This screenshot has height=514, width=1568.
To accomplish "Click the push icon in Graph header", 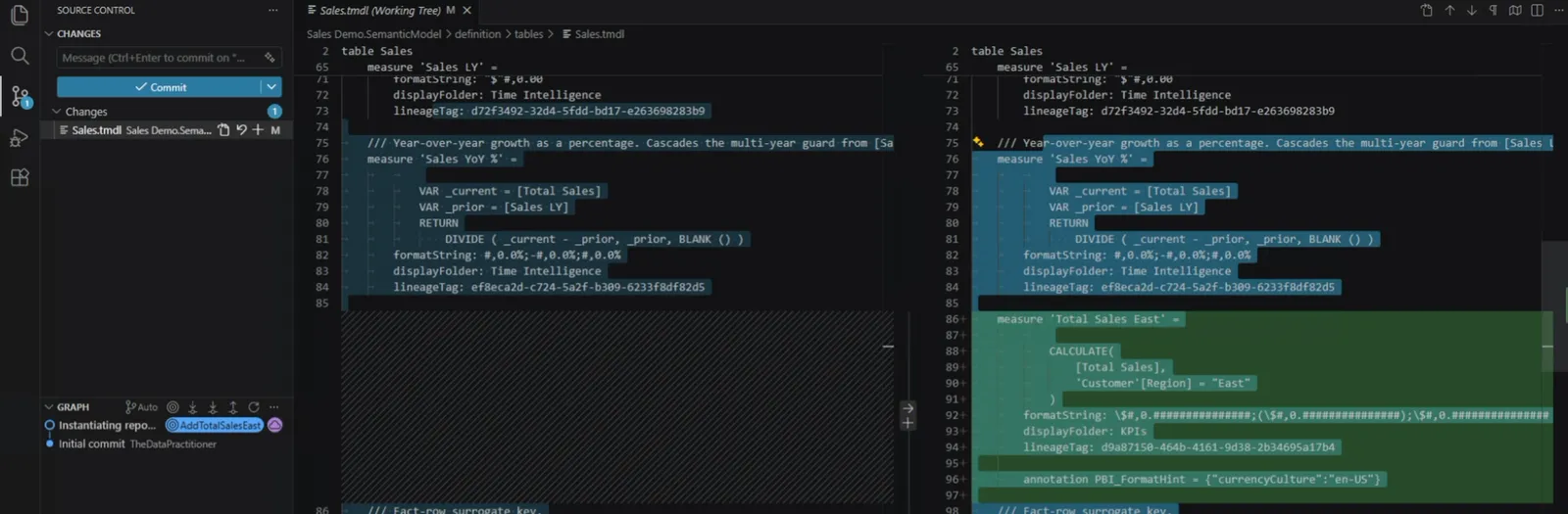I will pos(233,407).
